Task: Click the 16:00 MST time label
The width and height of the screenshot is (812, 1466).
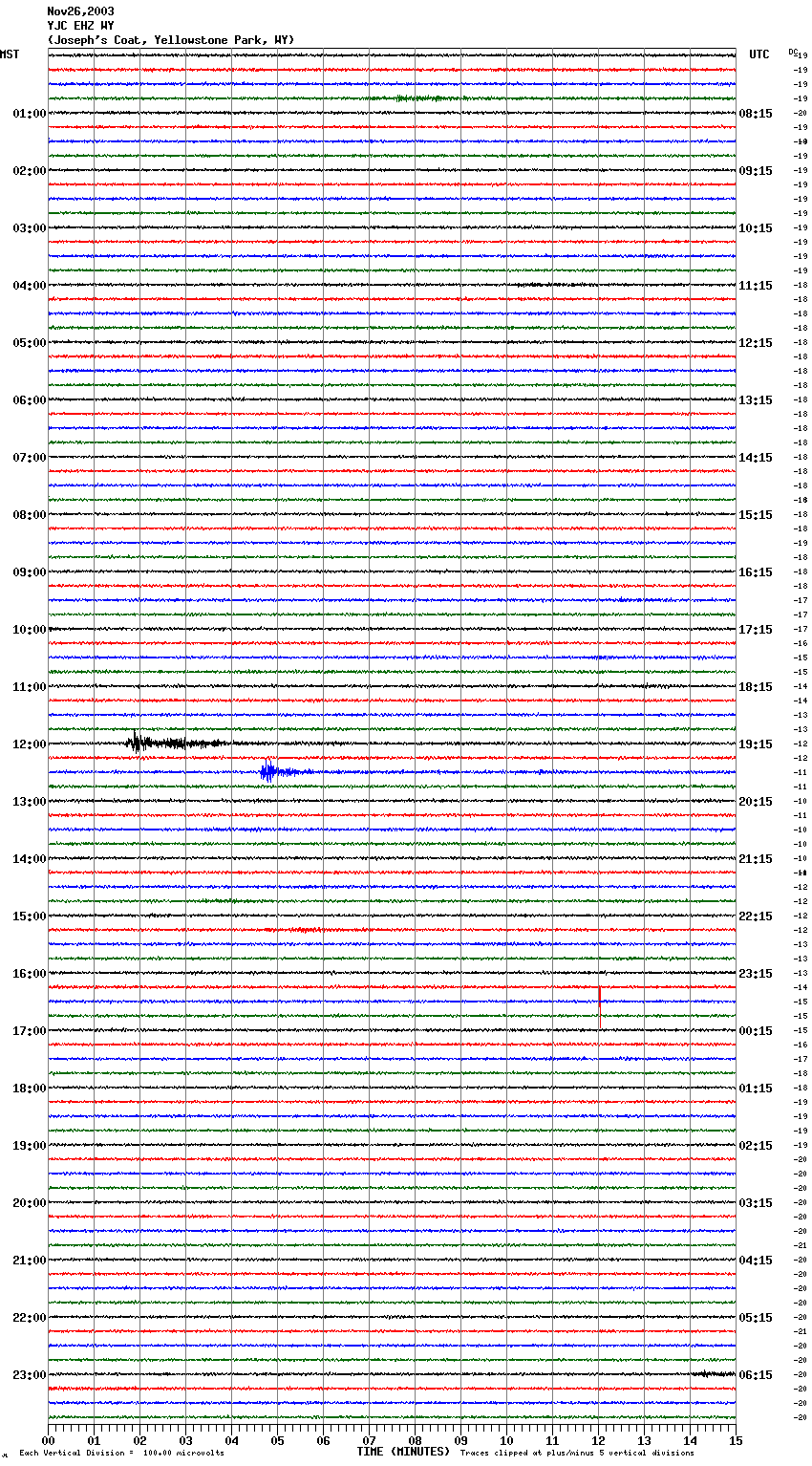Action: click(30, 974)
